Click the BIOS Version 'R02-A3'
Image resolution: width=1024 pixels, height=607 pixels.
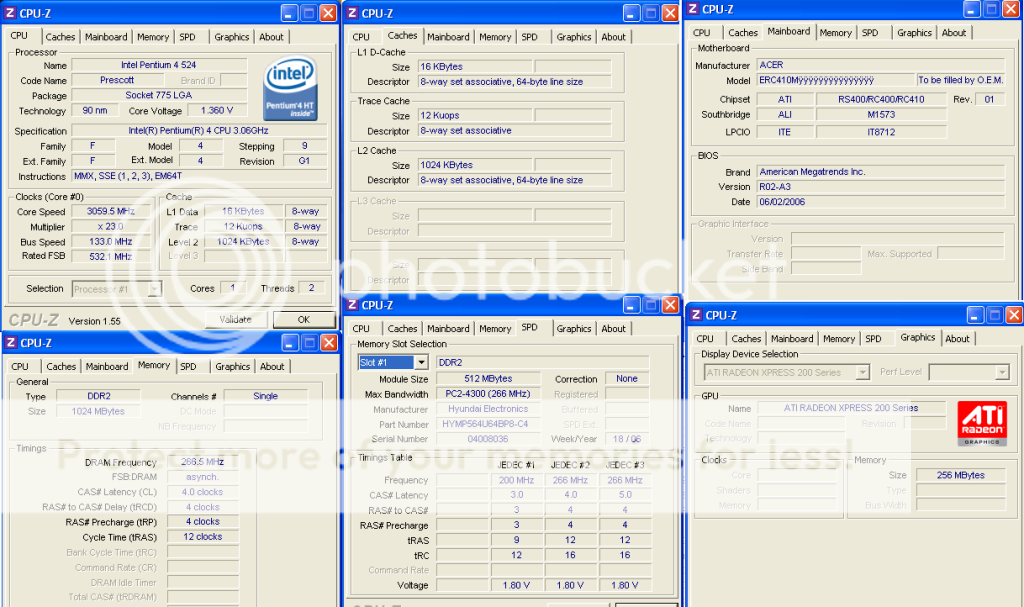(x=880, y=187)
